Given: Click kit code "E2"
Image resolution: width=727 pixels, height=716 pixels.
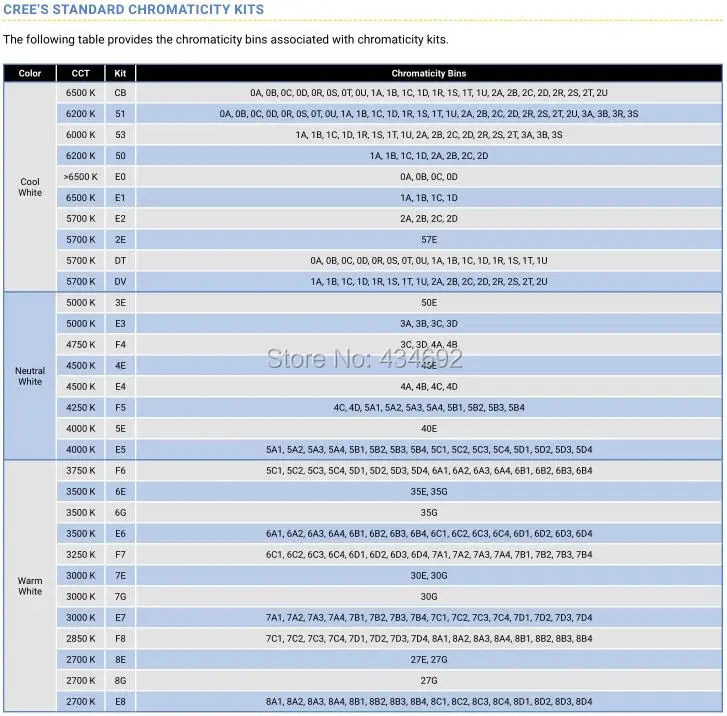Looking at the screenshot, I should [120, 218].
